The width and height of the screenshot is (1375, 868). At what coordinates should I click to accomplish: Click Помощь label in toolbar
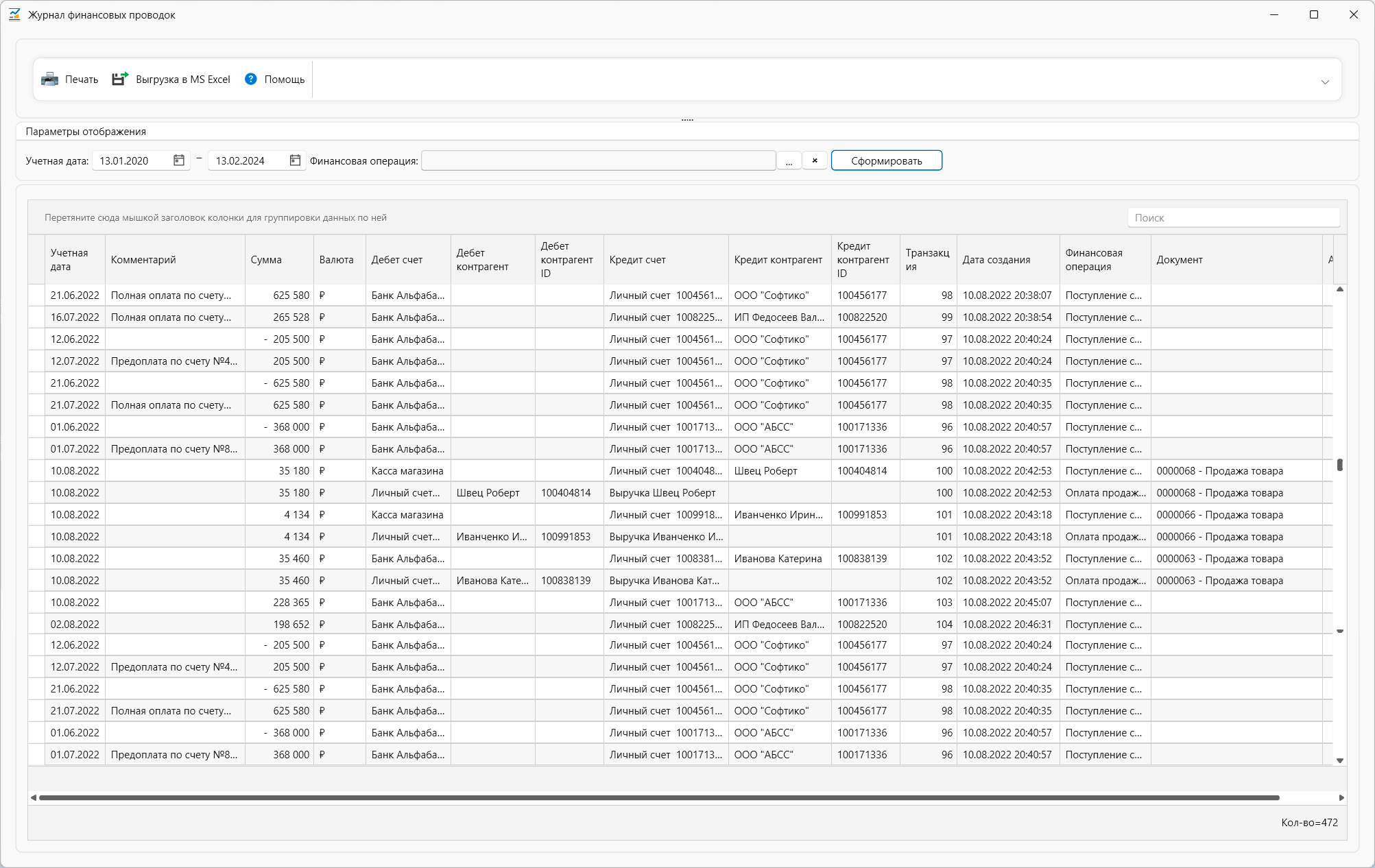(285, 80)
